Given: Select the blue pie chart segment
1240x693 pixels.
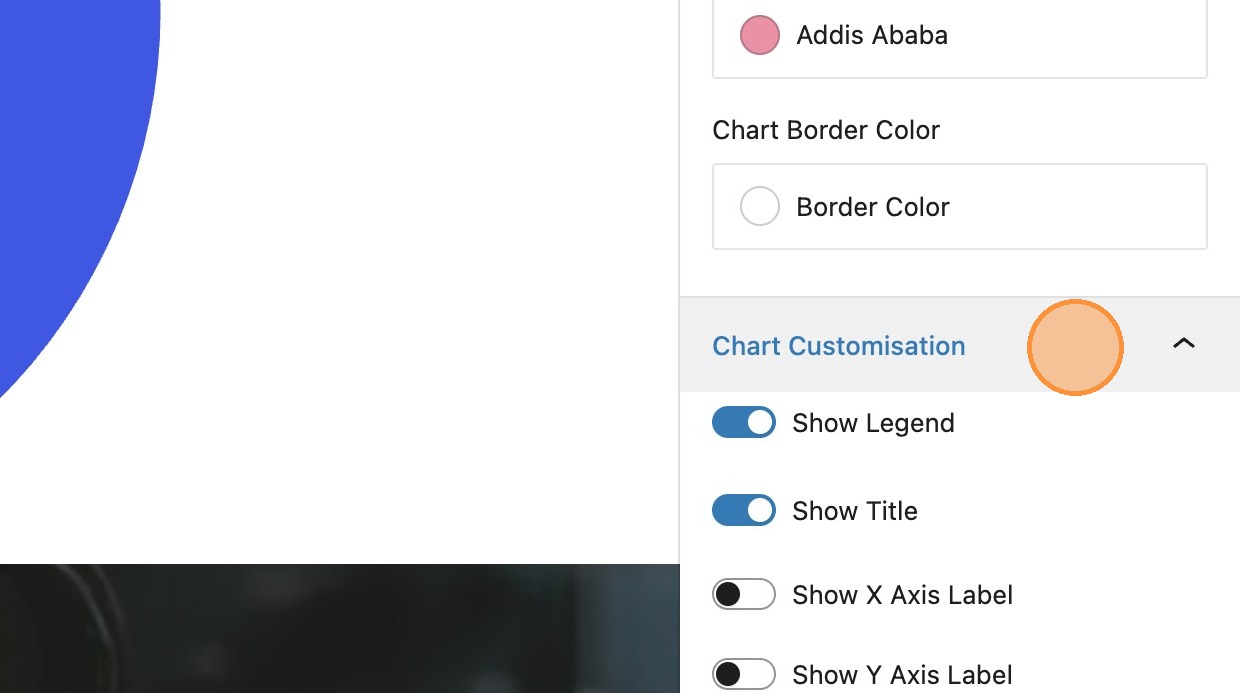Looking at the screenshot, I should [x=60, y=150].
